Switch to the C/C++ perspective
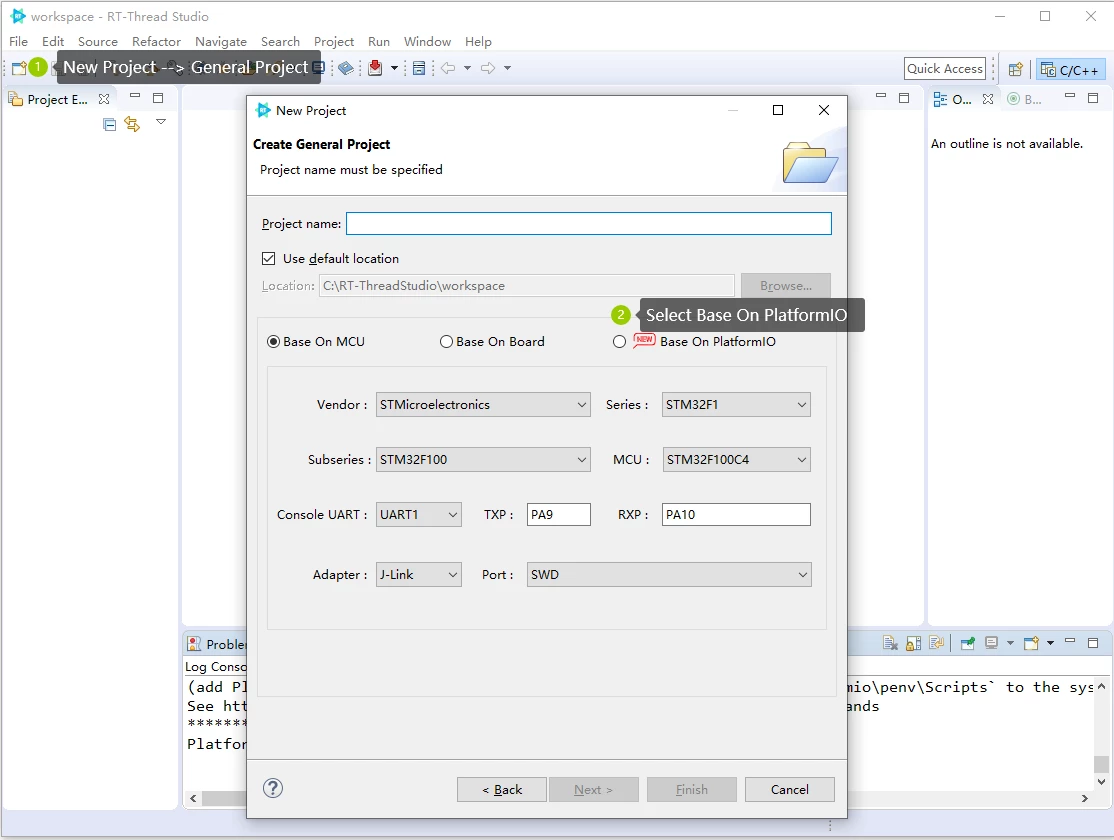 [x=1070, y=70]
